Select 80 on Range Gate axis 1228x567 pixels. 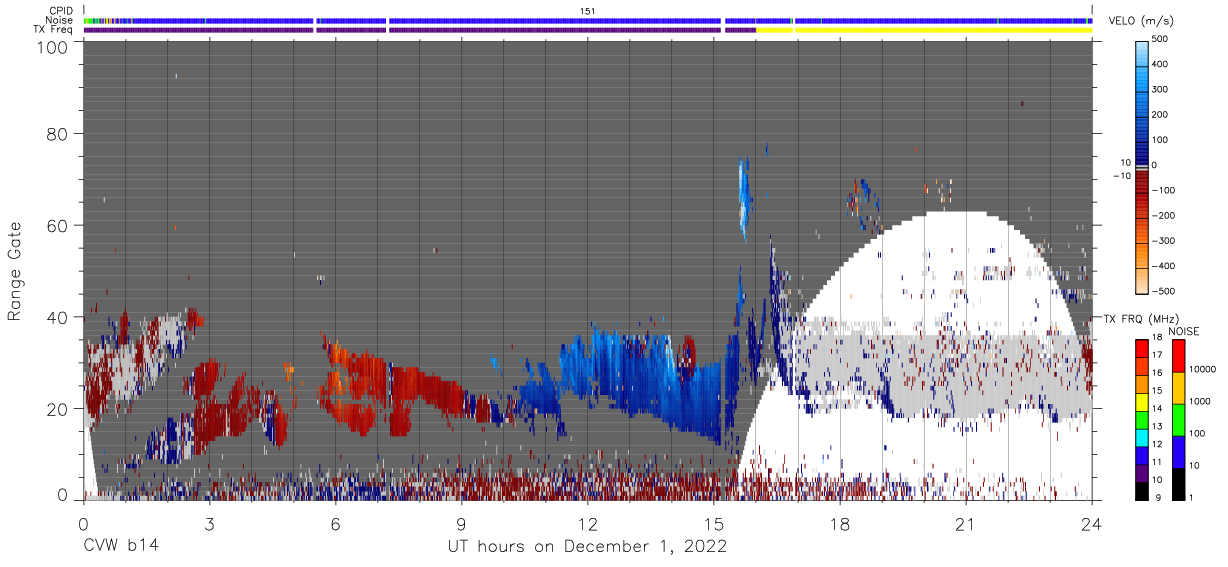(57, 134)
